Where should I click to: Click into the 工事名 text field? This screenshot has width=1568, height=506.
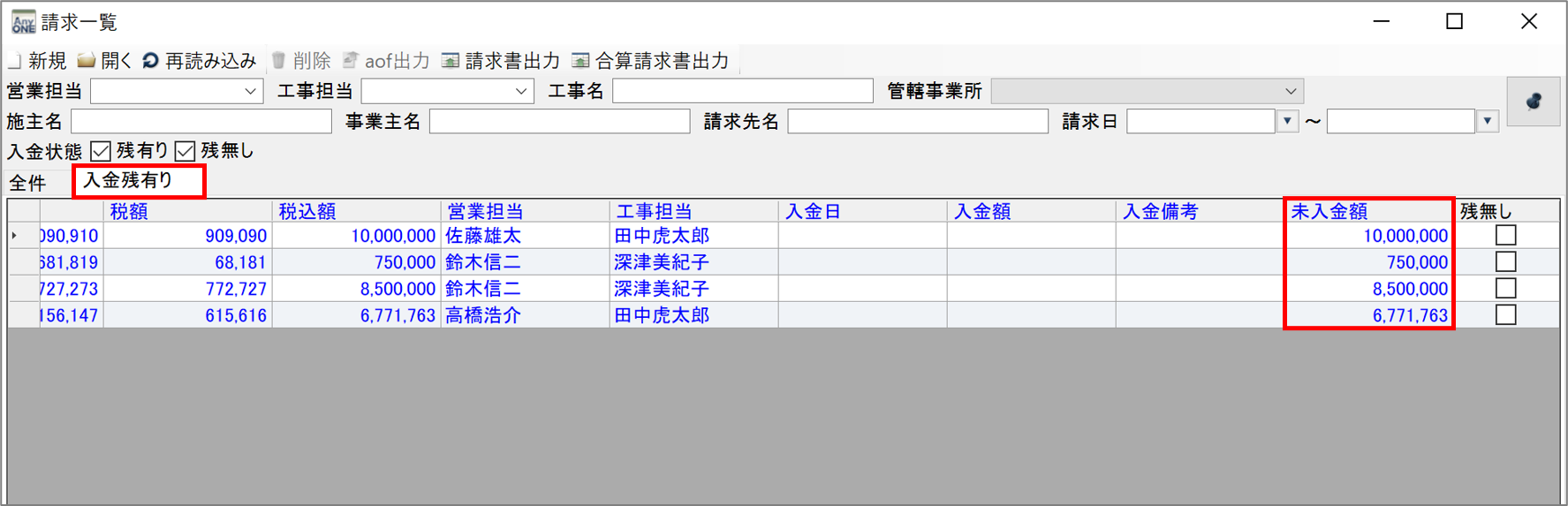742,91
